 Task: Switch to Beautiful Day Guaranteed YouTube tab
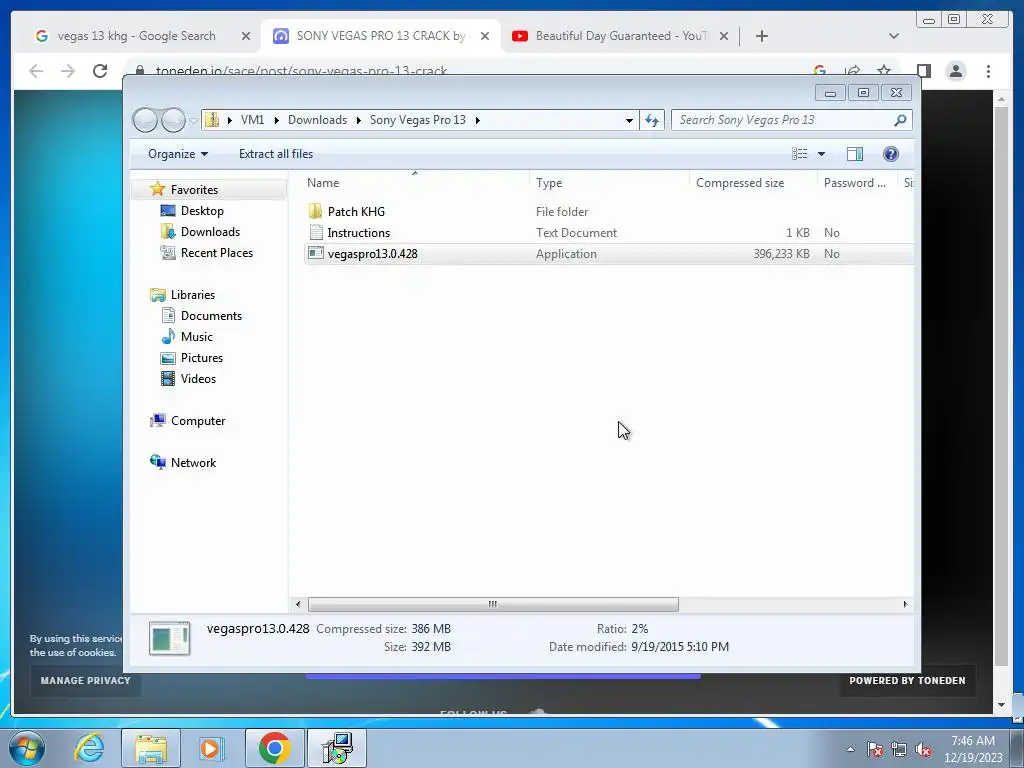coord(619,36)
